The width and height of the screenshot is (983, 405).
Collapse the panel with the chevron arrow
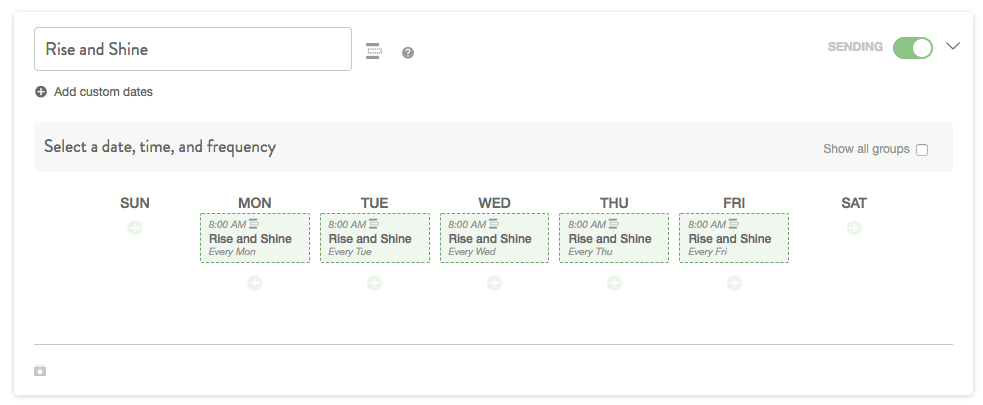tap(953, 46)
